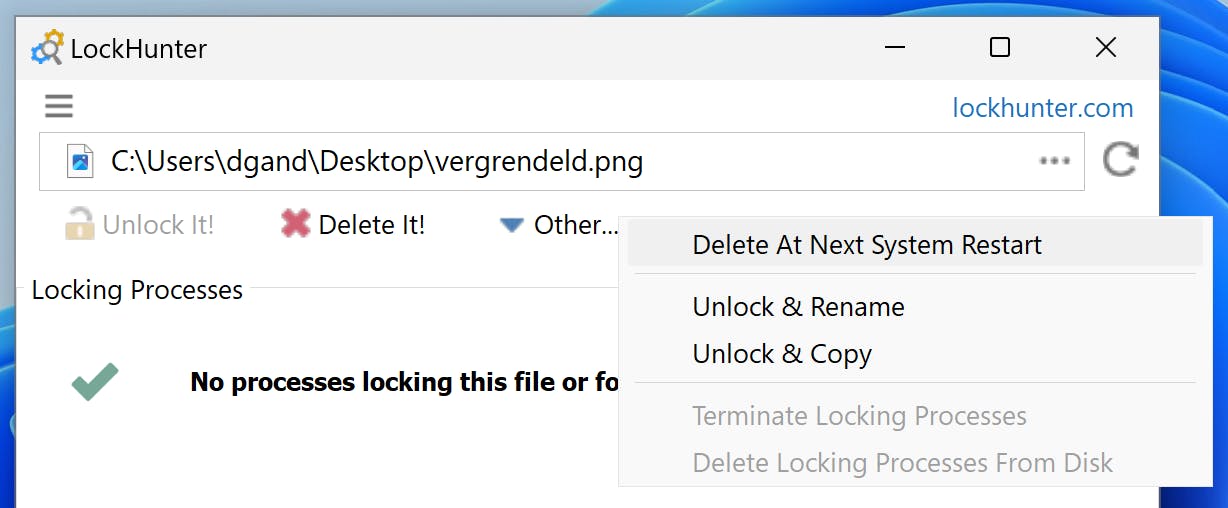Click the green checkmark status icon
Viewport: 1228px width, 508px height.
click(95, 382)
